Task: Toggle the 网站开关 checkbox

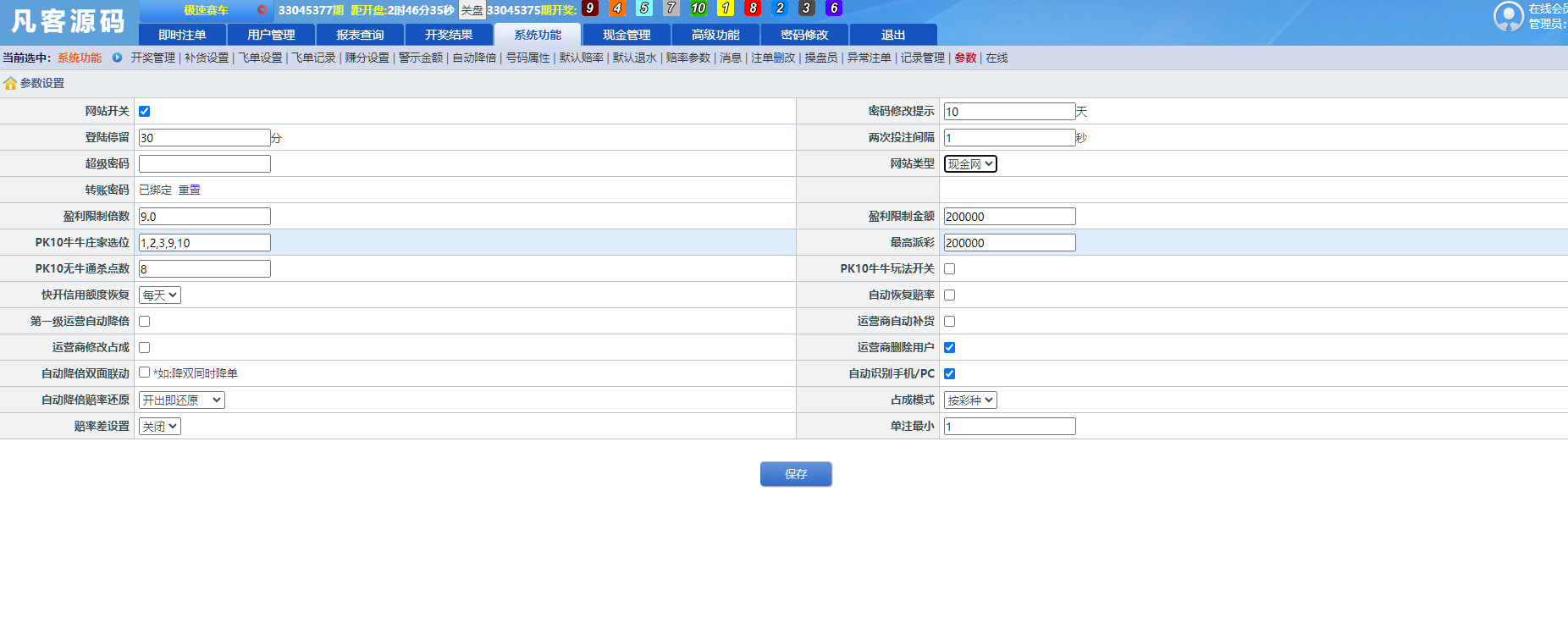Action: coord(145,111)
